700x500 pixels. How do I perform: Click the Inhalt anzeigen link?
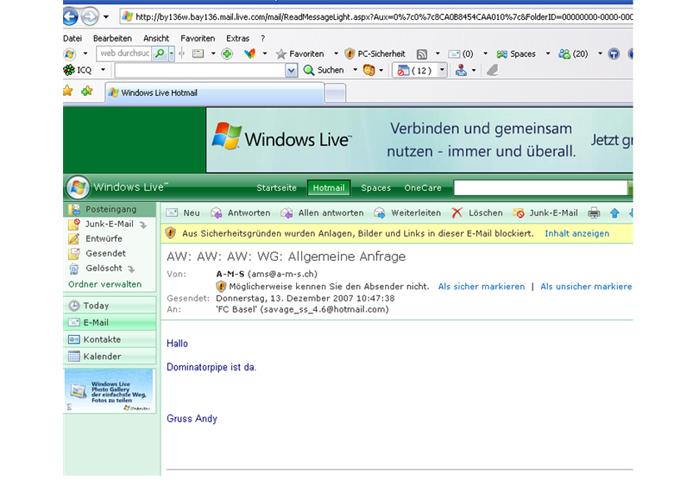pos(576,233)
